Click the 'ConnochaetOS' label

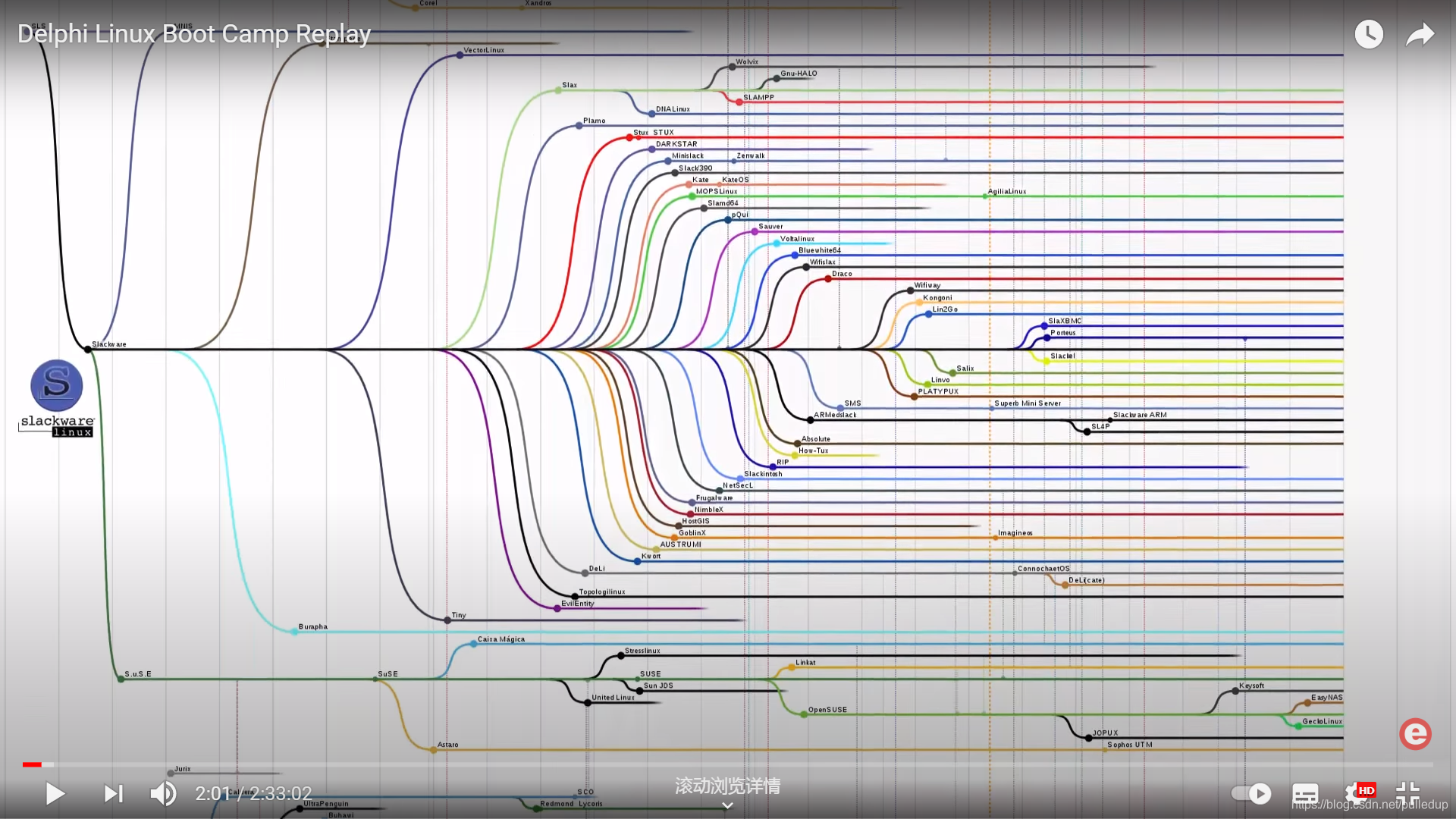1044,568
